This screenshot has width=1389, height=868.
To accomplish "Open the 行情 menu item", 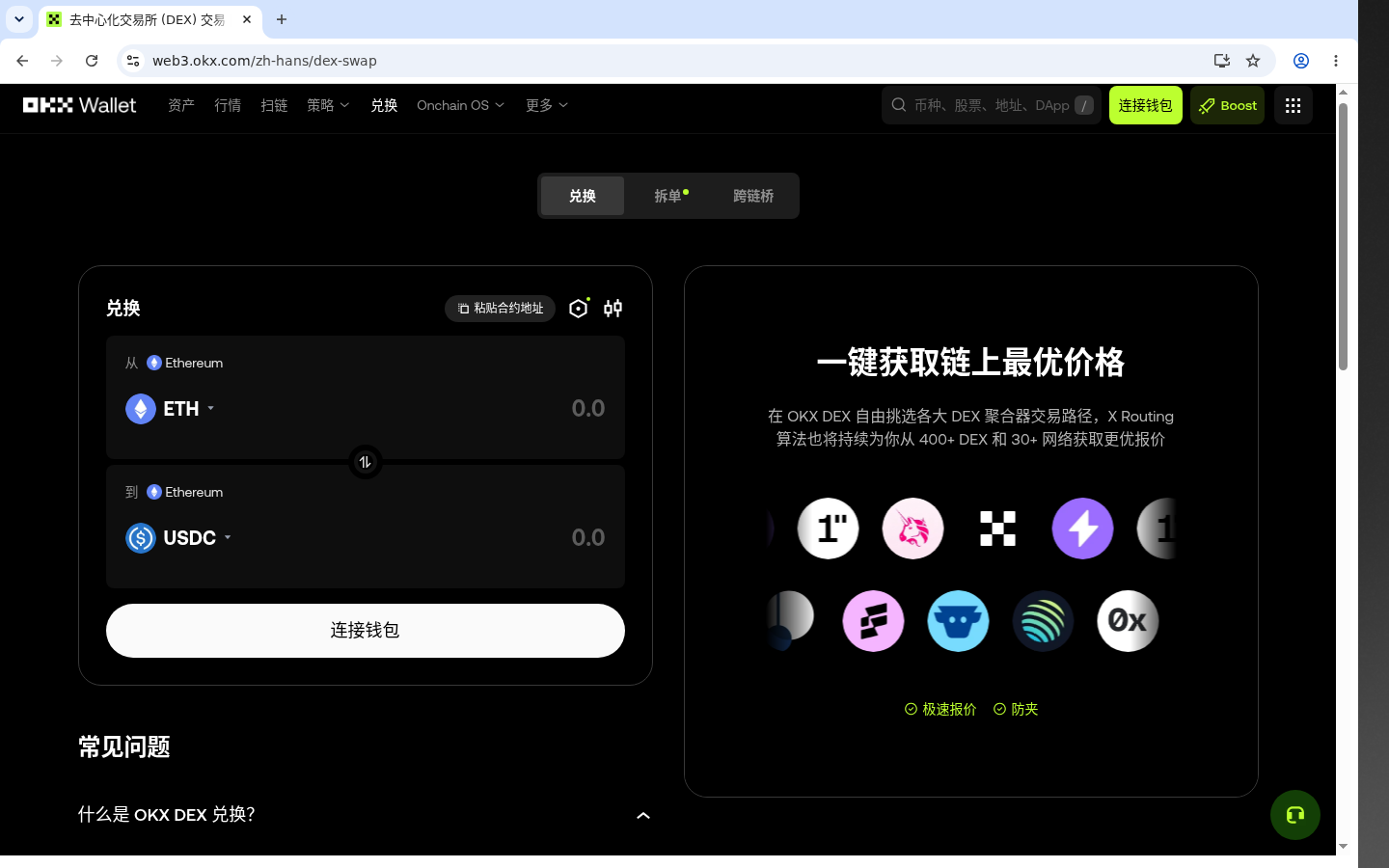I will point(228,105).
